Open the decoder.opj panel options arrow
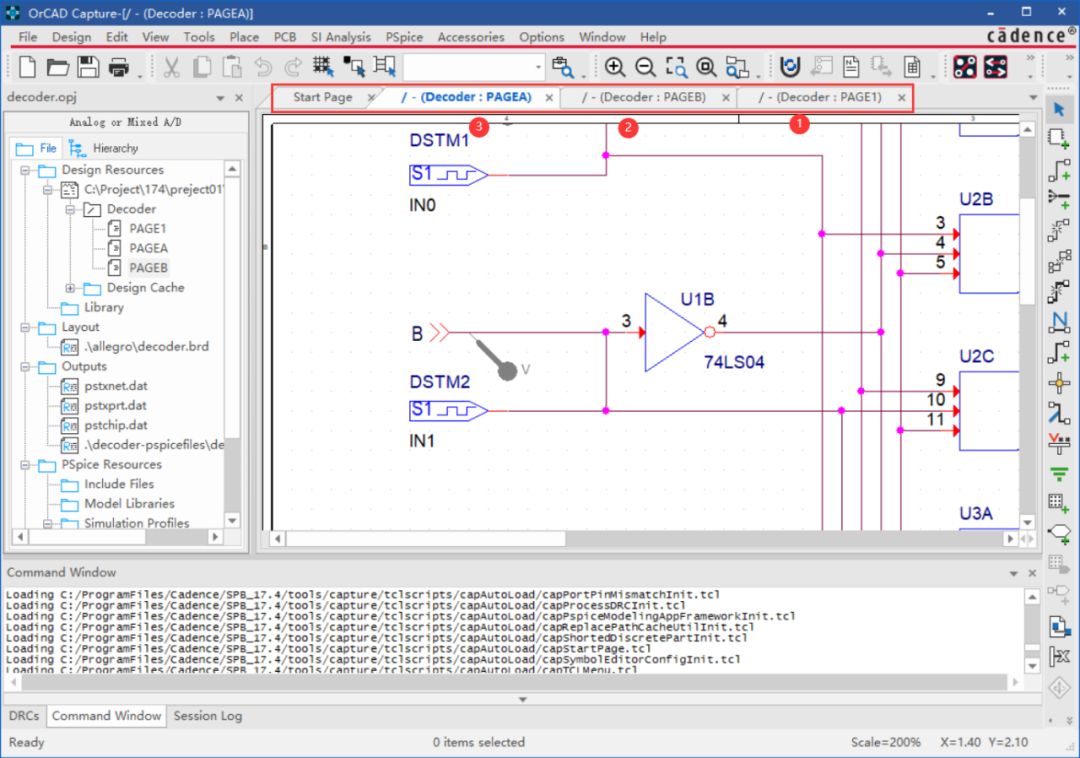The width and height of the screenshot is (1080, 758). click(x=220, y=98)
